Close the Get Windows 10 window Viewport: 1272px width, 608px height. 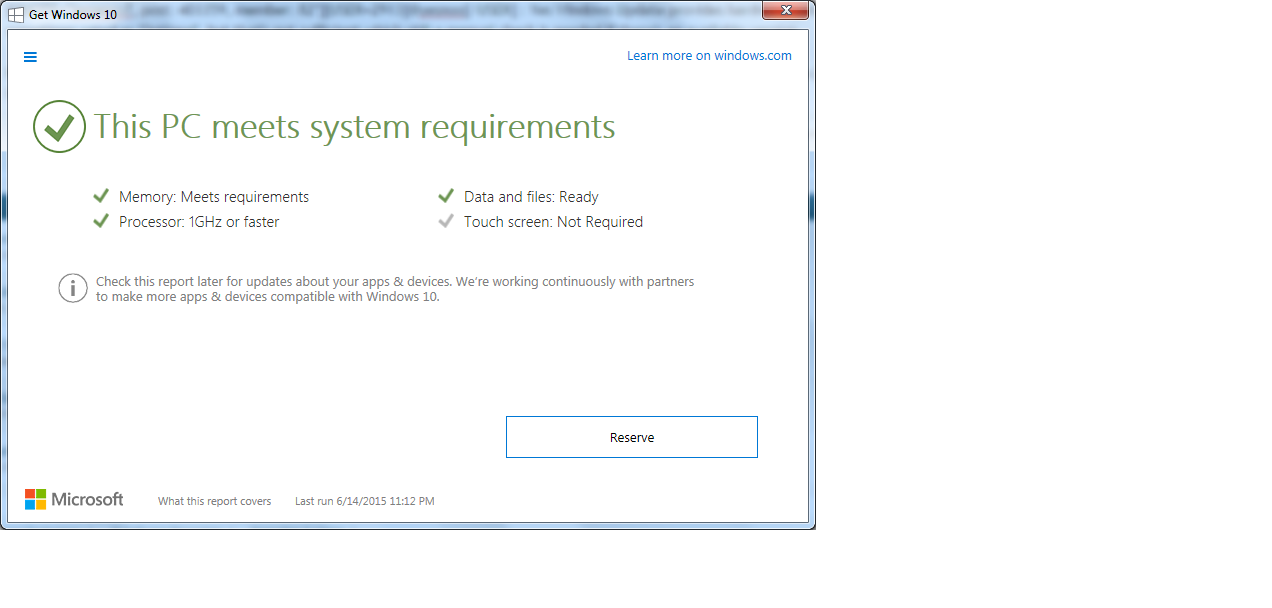click(785, 11)
